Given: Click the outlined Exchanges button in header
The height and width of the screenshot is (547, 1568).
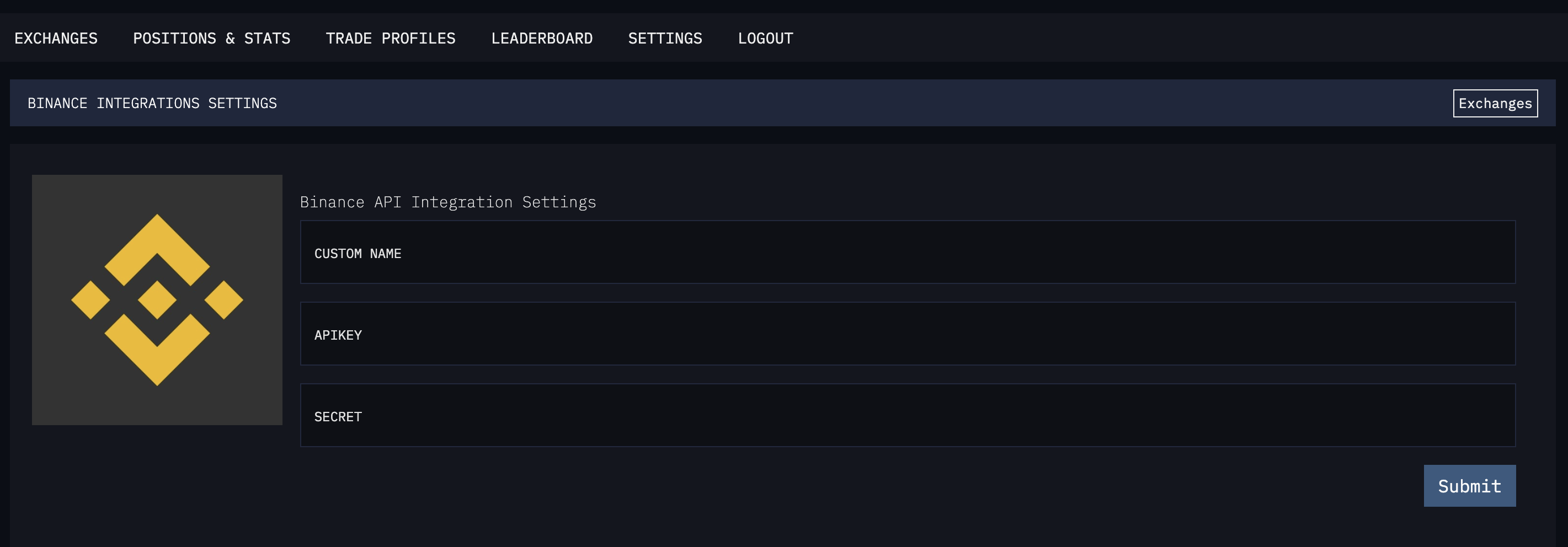Looking at the screenshot, I should tap(1495, 104).
